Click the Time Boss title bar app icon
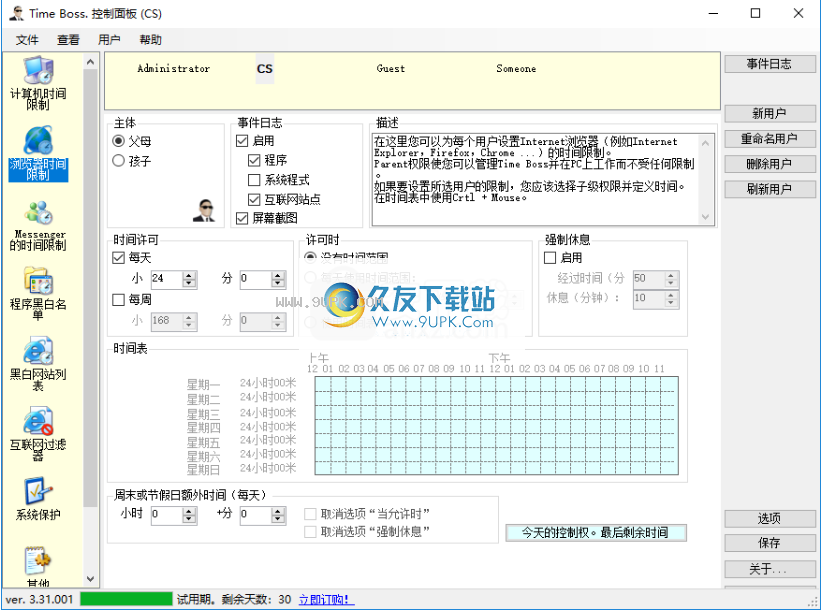Image resolution: width=824 pixels, height=610 pixels. [17, 13]
